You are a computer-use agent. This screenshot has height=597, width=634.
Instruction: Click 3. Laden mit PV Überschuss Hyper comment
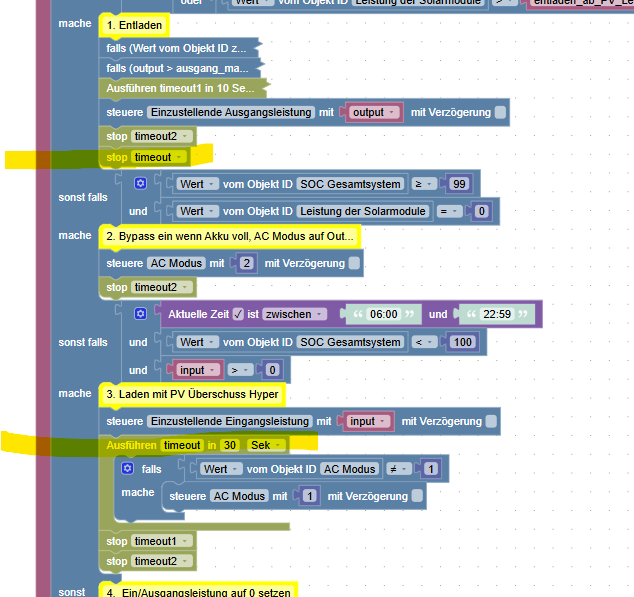point(192,394)
